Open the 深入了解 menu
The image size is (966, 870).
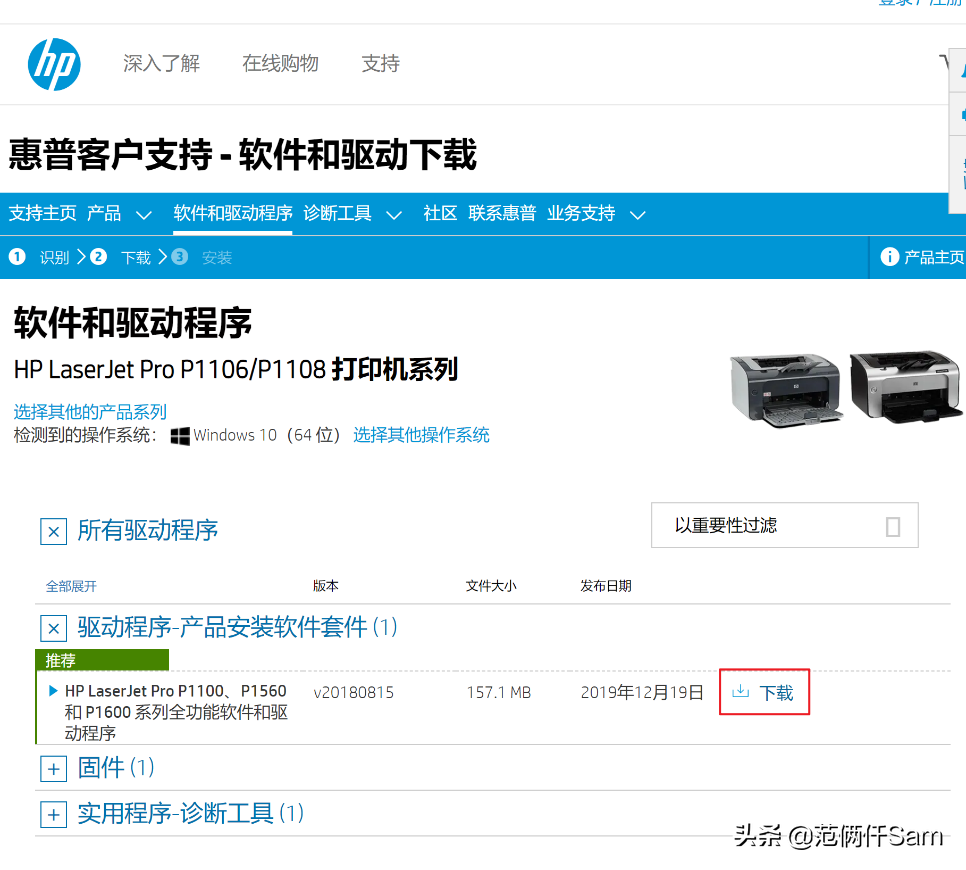161,63
